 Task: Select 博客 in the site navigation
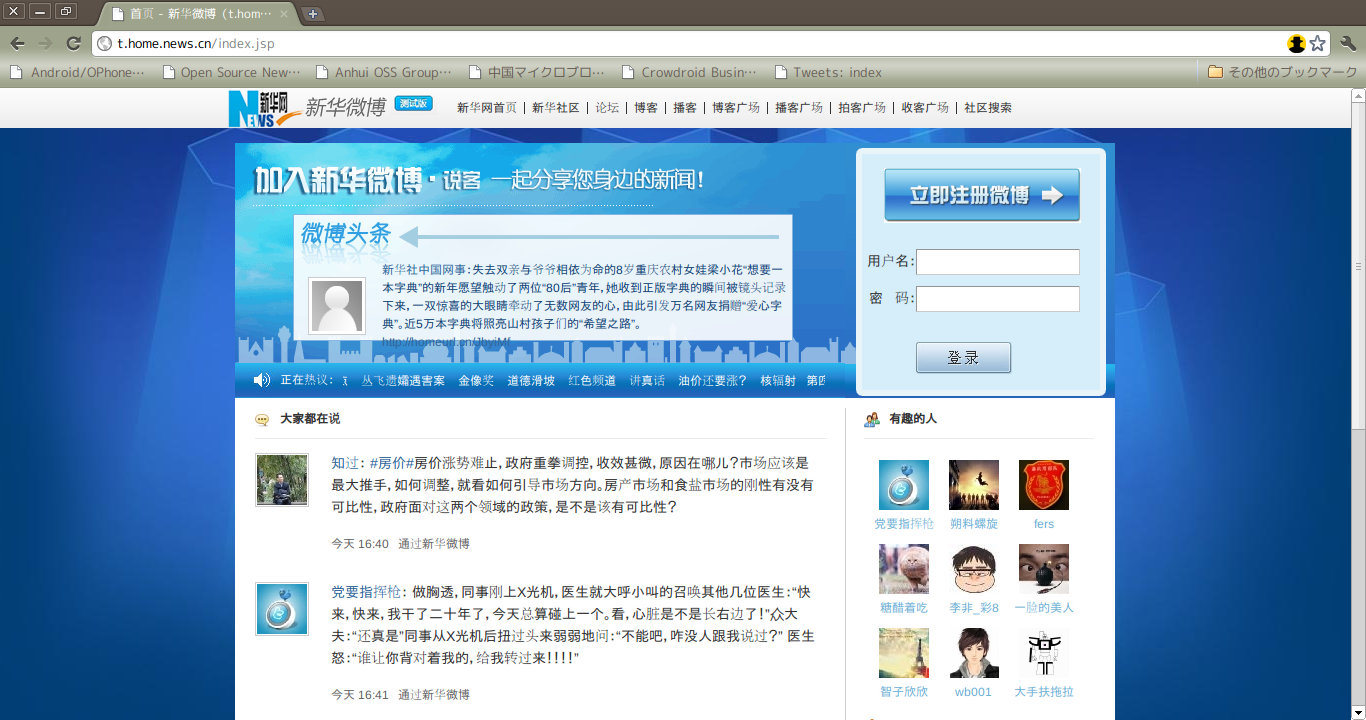click(x=646, y=108)
